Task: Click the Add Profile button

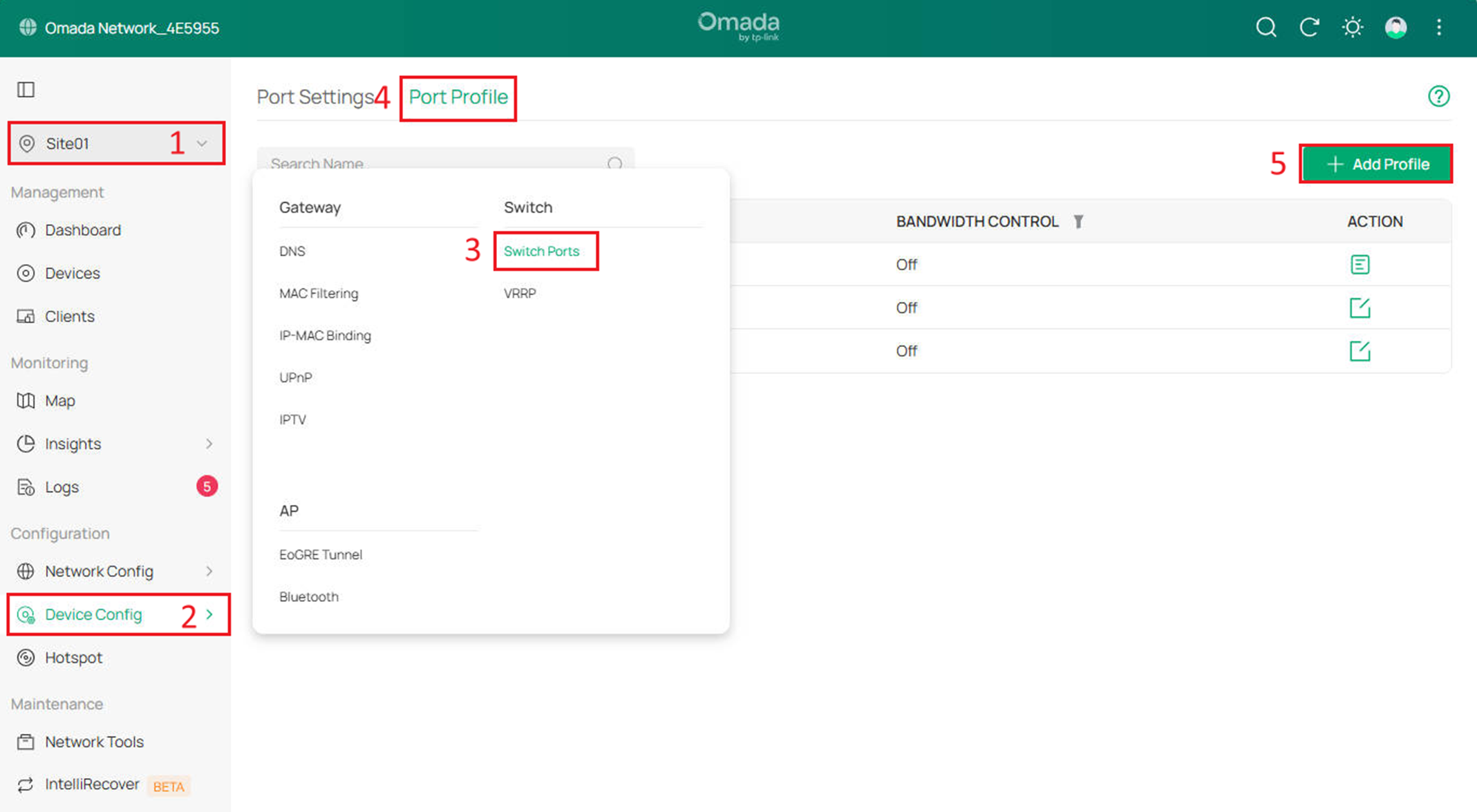Action: [x=1375, y=164]
